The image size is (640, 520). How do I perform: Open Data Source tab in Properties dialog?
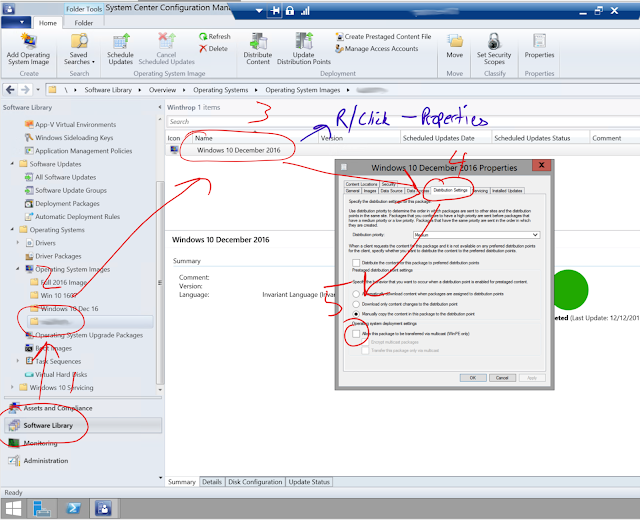pos(391,191)
